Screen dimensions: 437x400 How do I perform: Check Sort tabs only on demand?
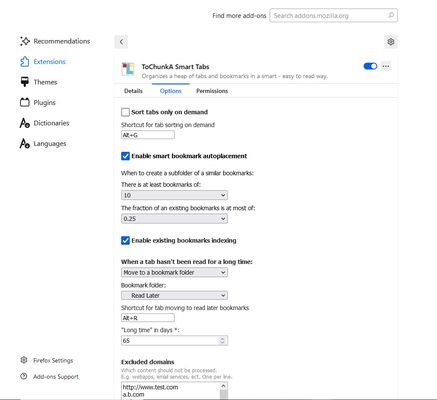pos(125,112)
